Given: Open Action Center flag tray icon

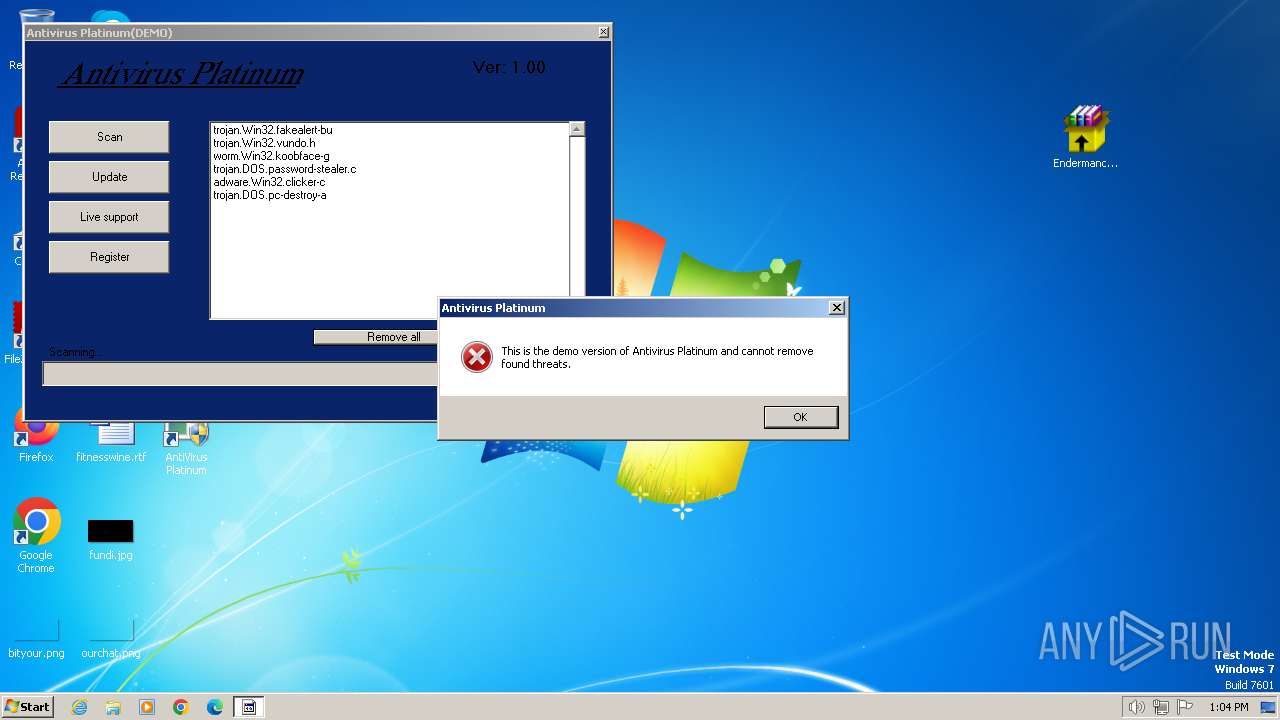Looking at the screenshot, I should tap(1185, 707).
